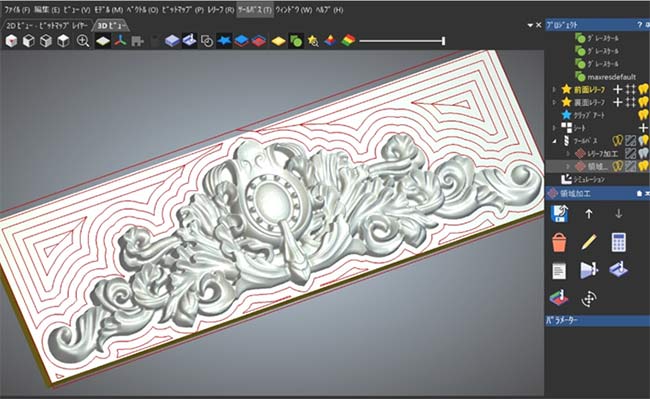Screen dimensions: 650x399
Task: Click the coloured pyramid shading icon
Action: tap(330, 41)
